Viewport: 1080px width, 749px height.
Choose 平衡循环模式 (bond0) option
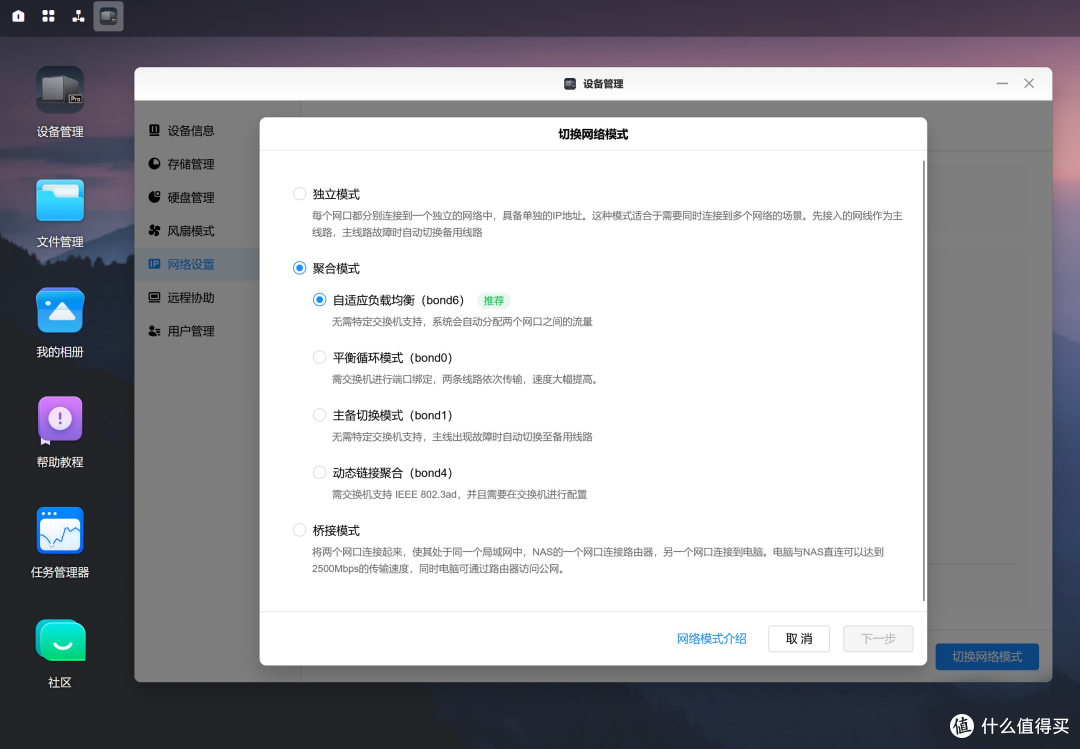click(319, 357)
